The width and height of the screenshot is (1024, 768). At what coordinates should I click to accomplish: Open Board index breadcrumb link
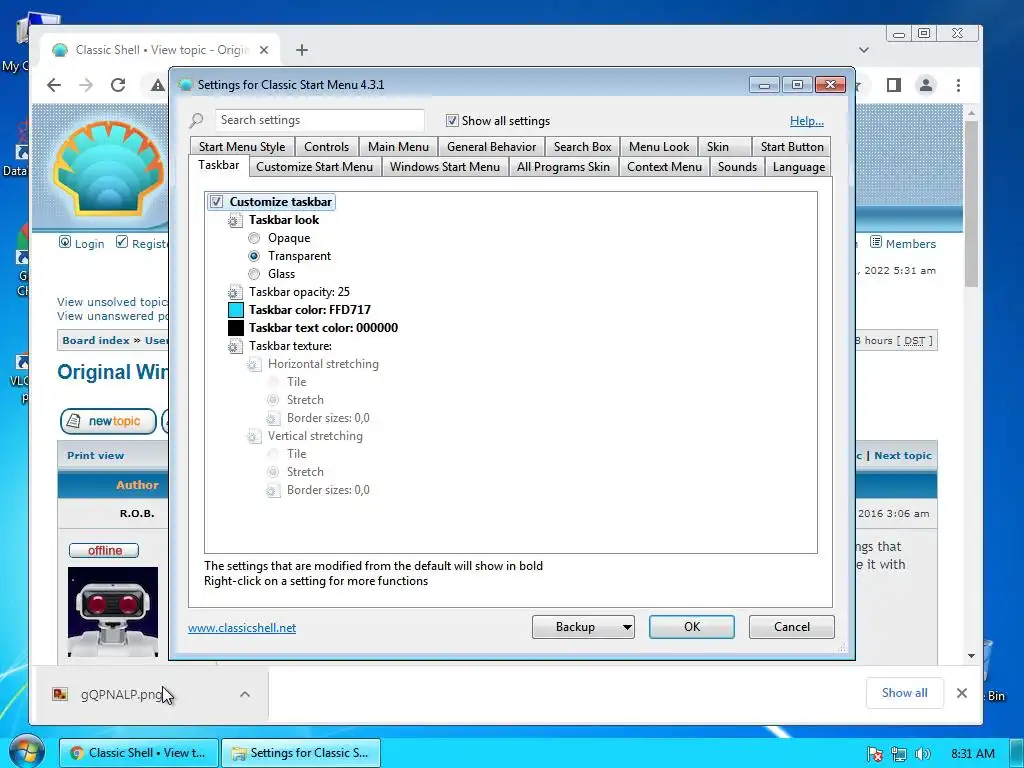point(96,340)
